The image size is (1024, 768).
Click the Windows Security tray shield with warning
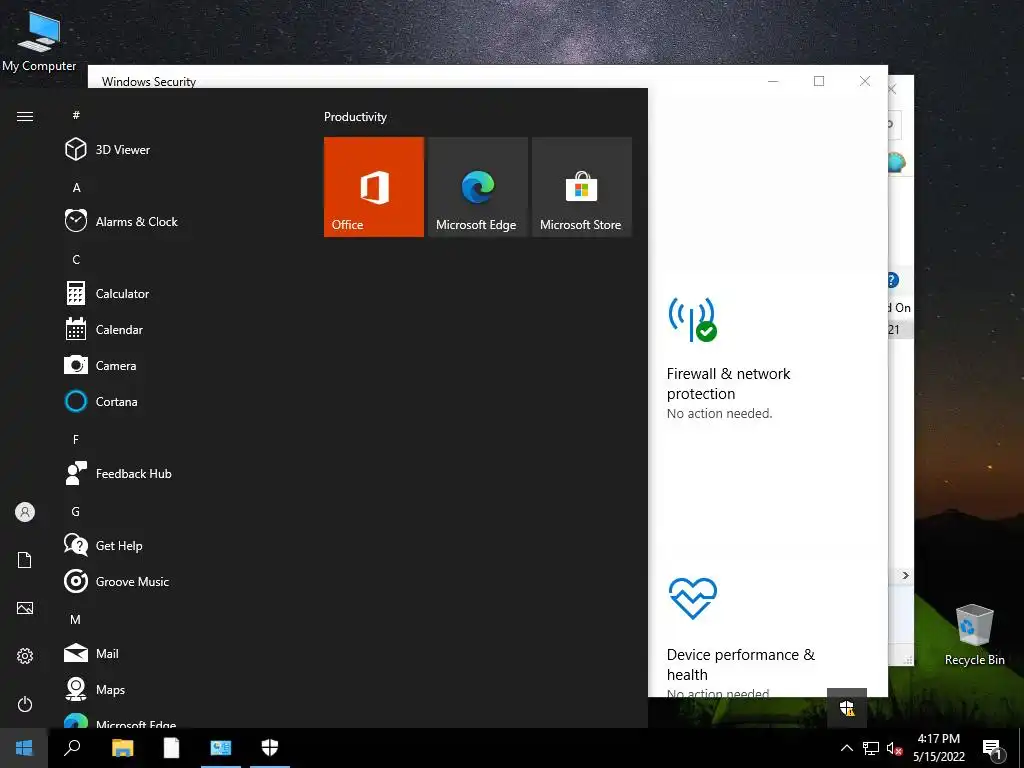coord(847,708)
